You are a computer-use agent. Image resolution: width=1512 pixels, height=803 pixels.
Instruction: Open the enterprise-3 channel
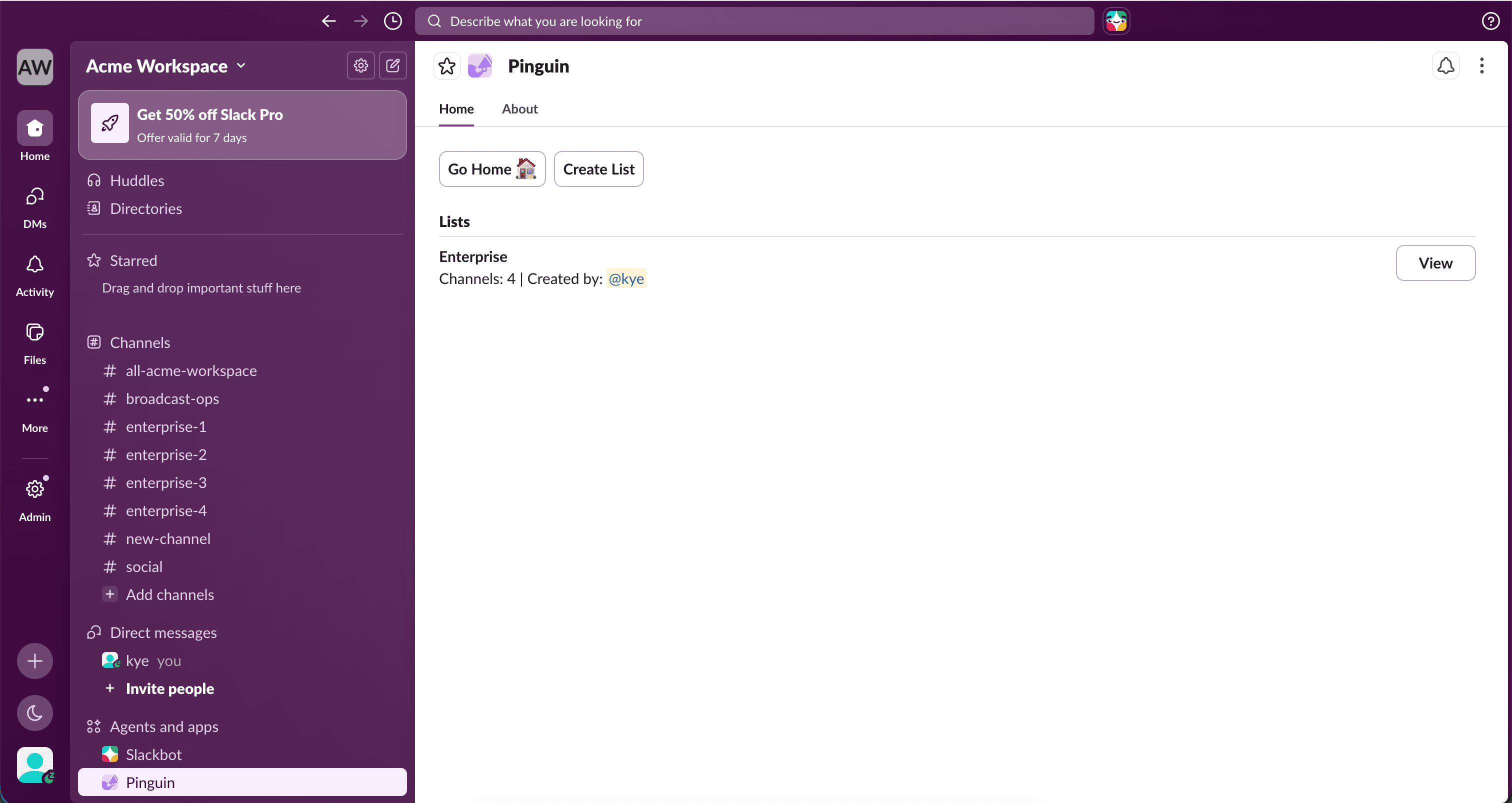[x=242, y=483]
